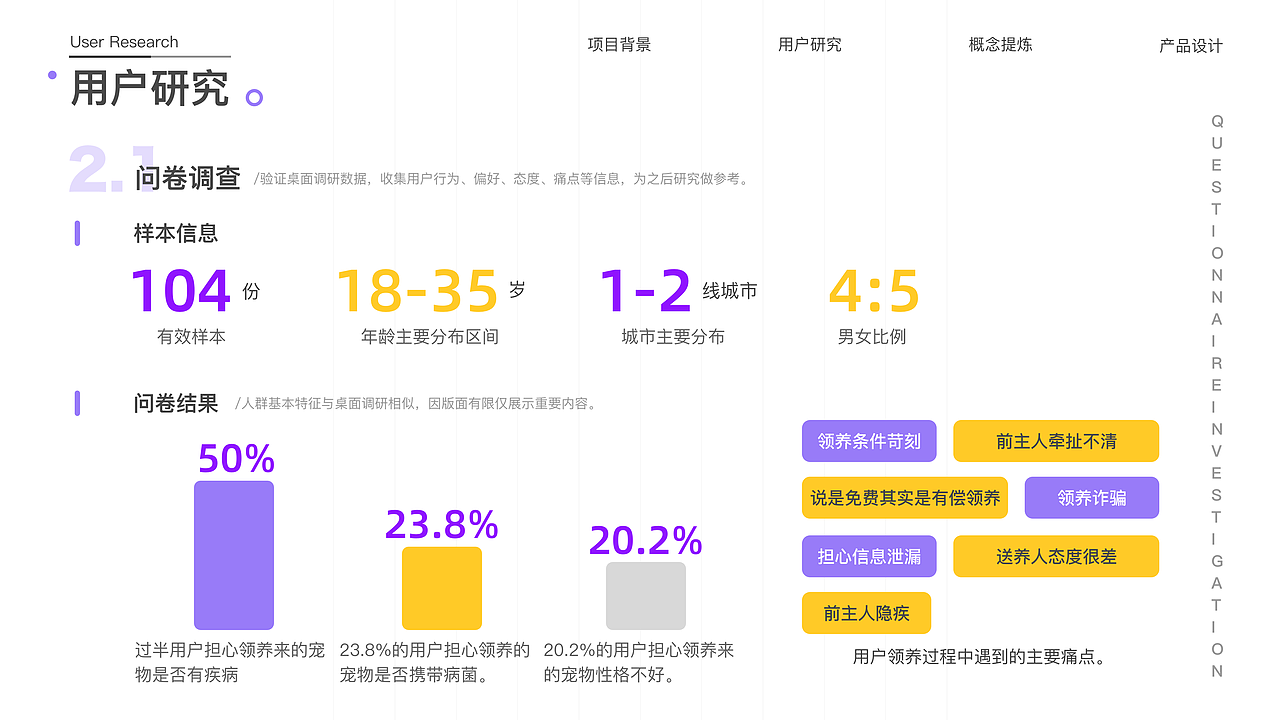Select the 18-35岁 age range figure
Viewport: 1280px width, 720px height.
[x=420, y=290]
